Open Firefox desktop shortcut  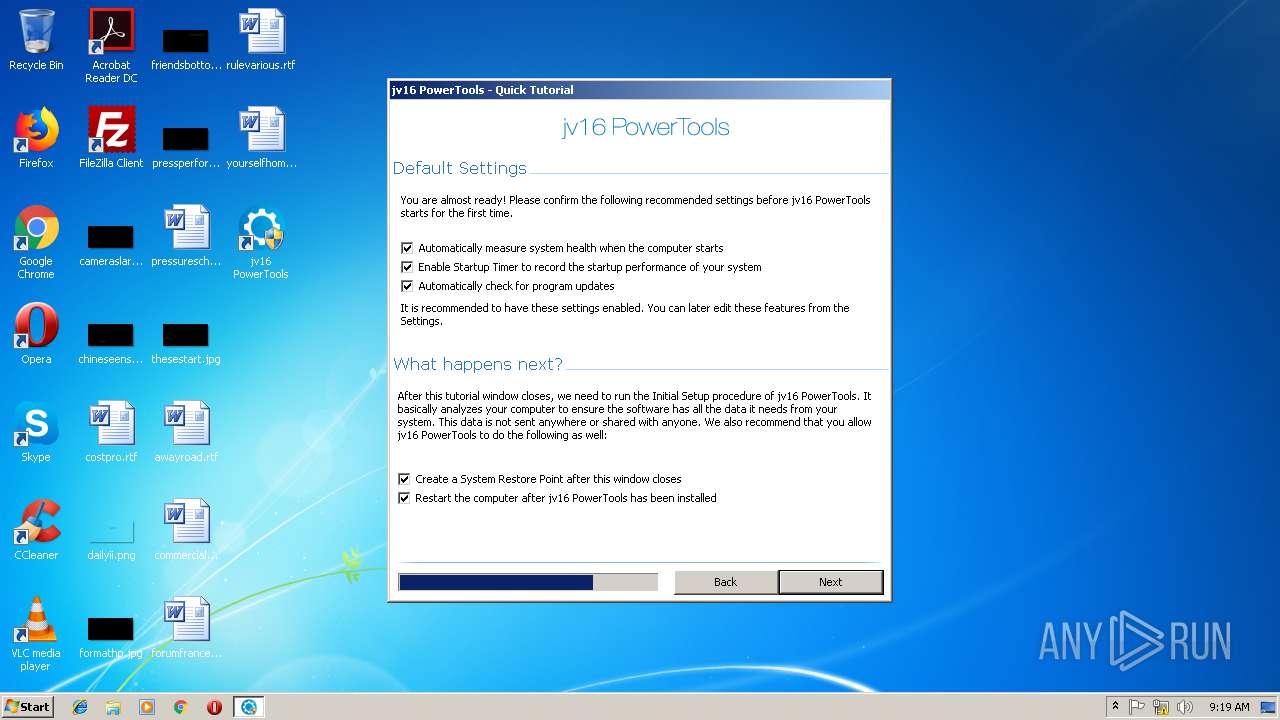[x=36, y=138]
